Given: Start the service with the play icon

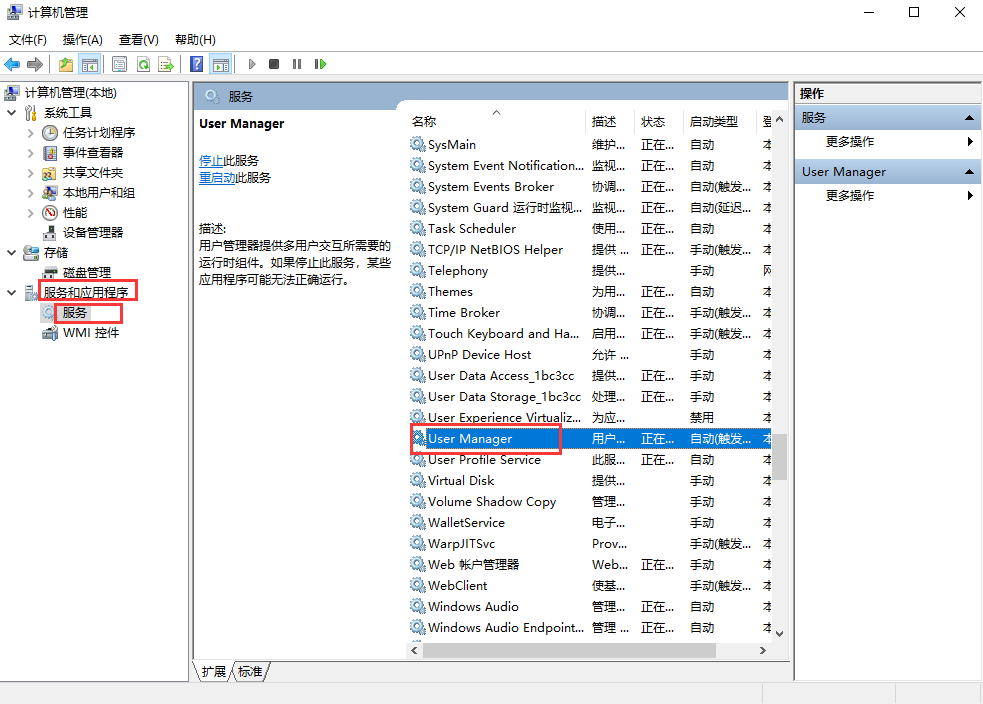Looking at the screenshot, I should [x=252, y=63].
